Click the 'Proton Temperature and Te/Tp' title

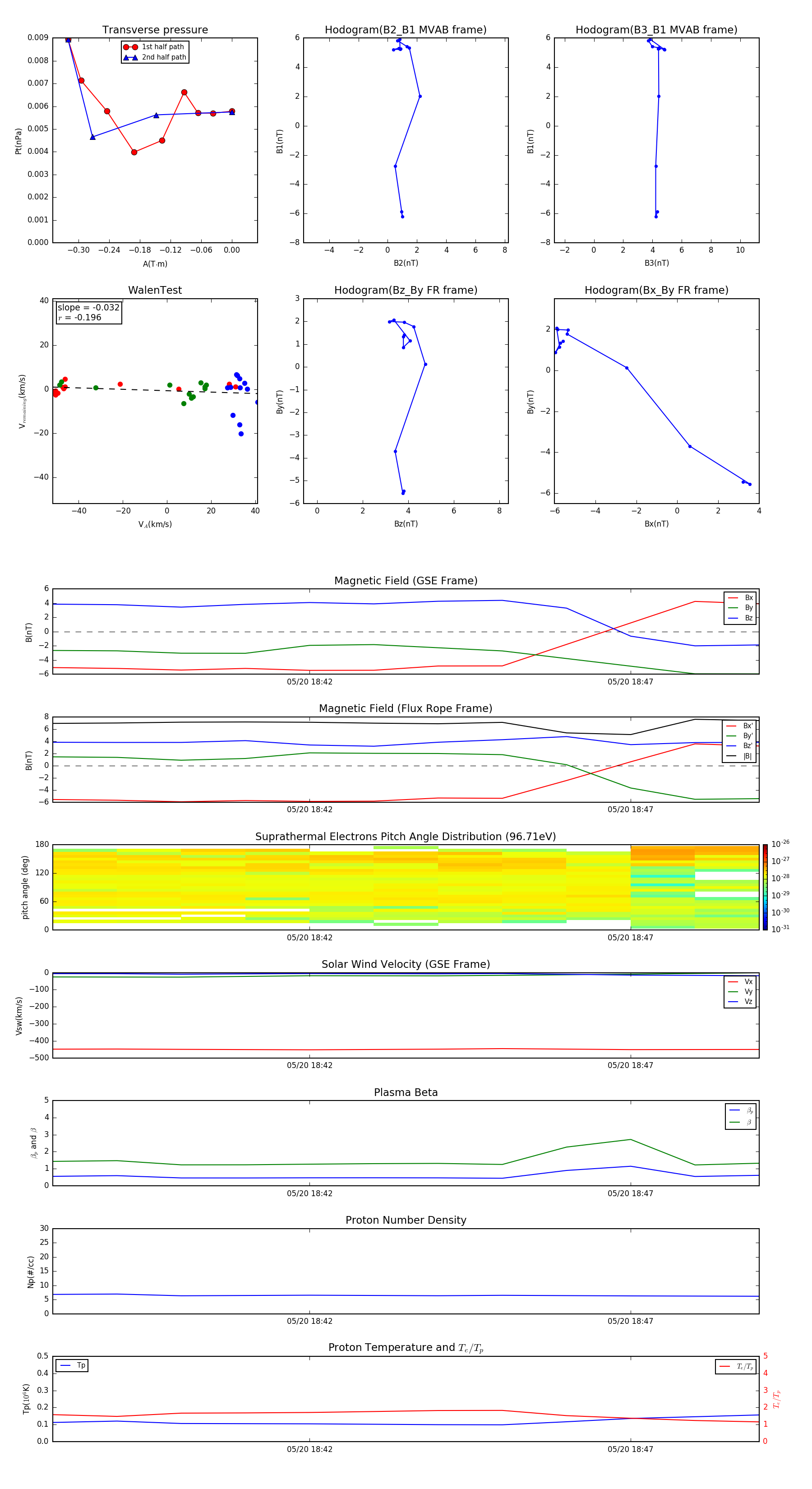point(406,1348)
